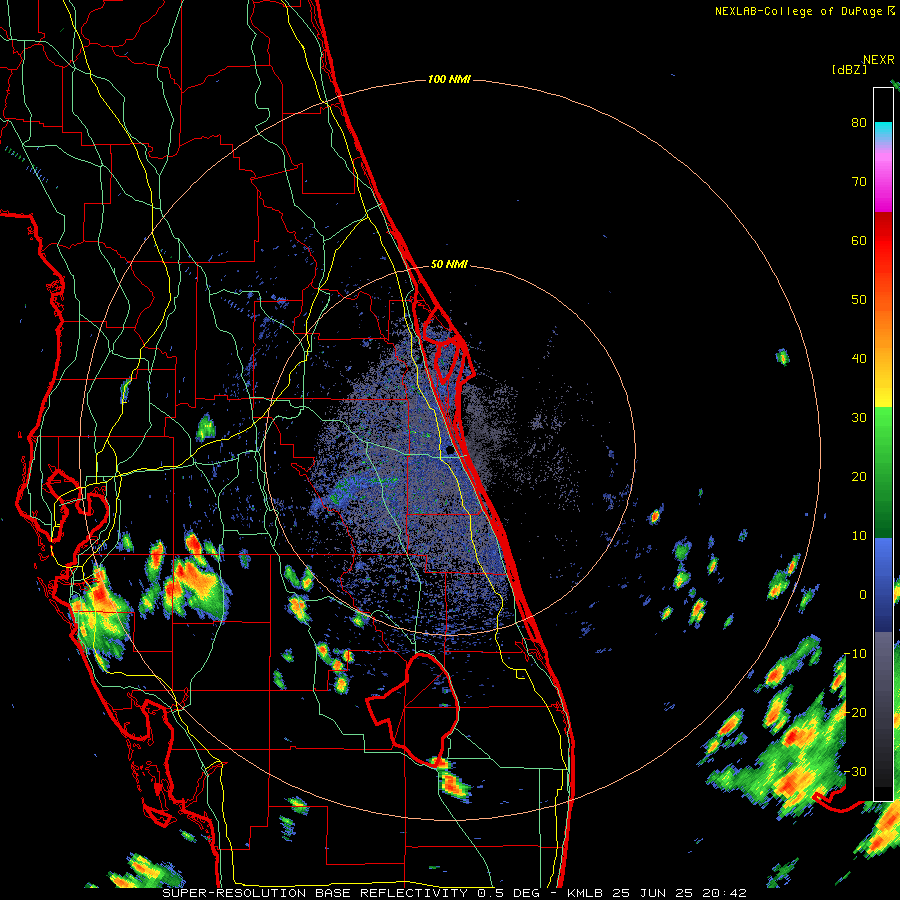This screenshot has width=900, height=900.
Task: Click the red band of the color bar
Action: [883, 241]
